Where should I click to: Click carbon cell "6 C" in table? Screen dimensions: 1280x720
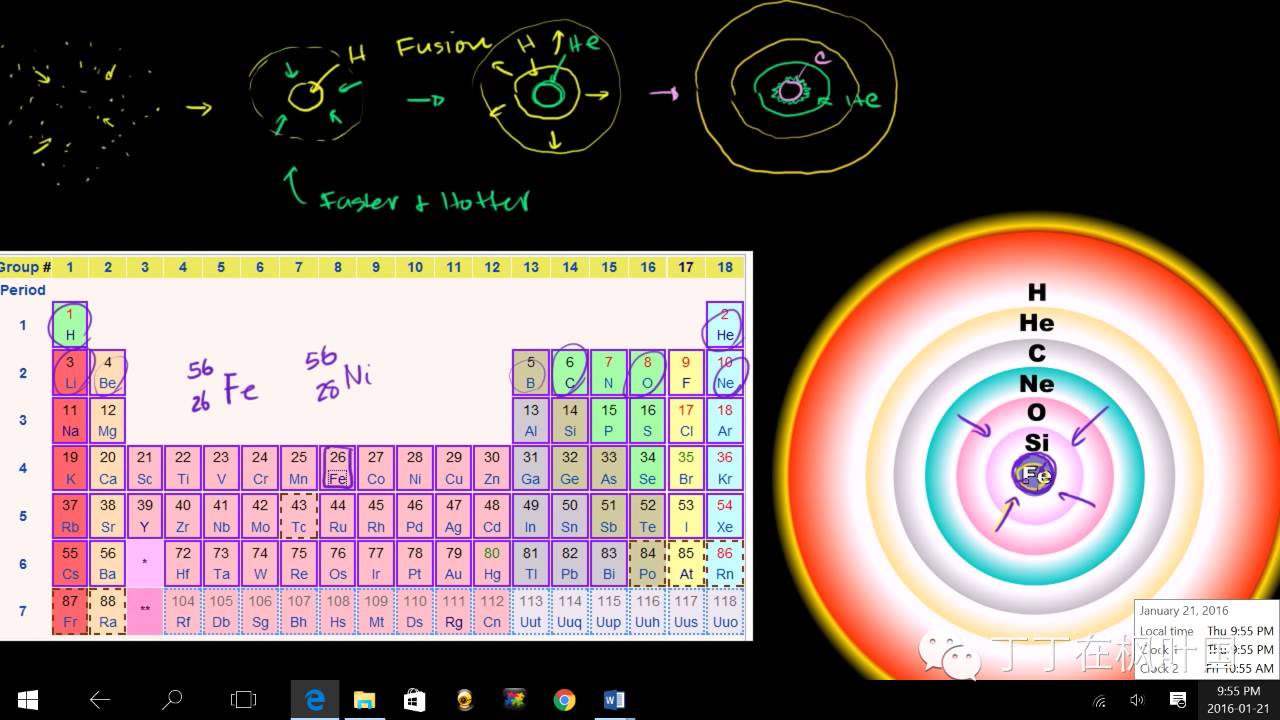click(x=570, y=373)
